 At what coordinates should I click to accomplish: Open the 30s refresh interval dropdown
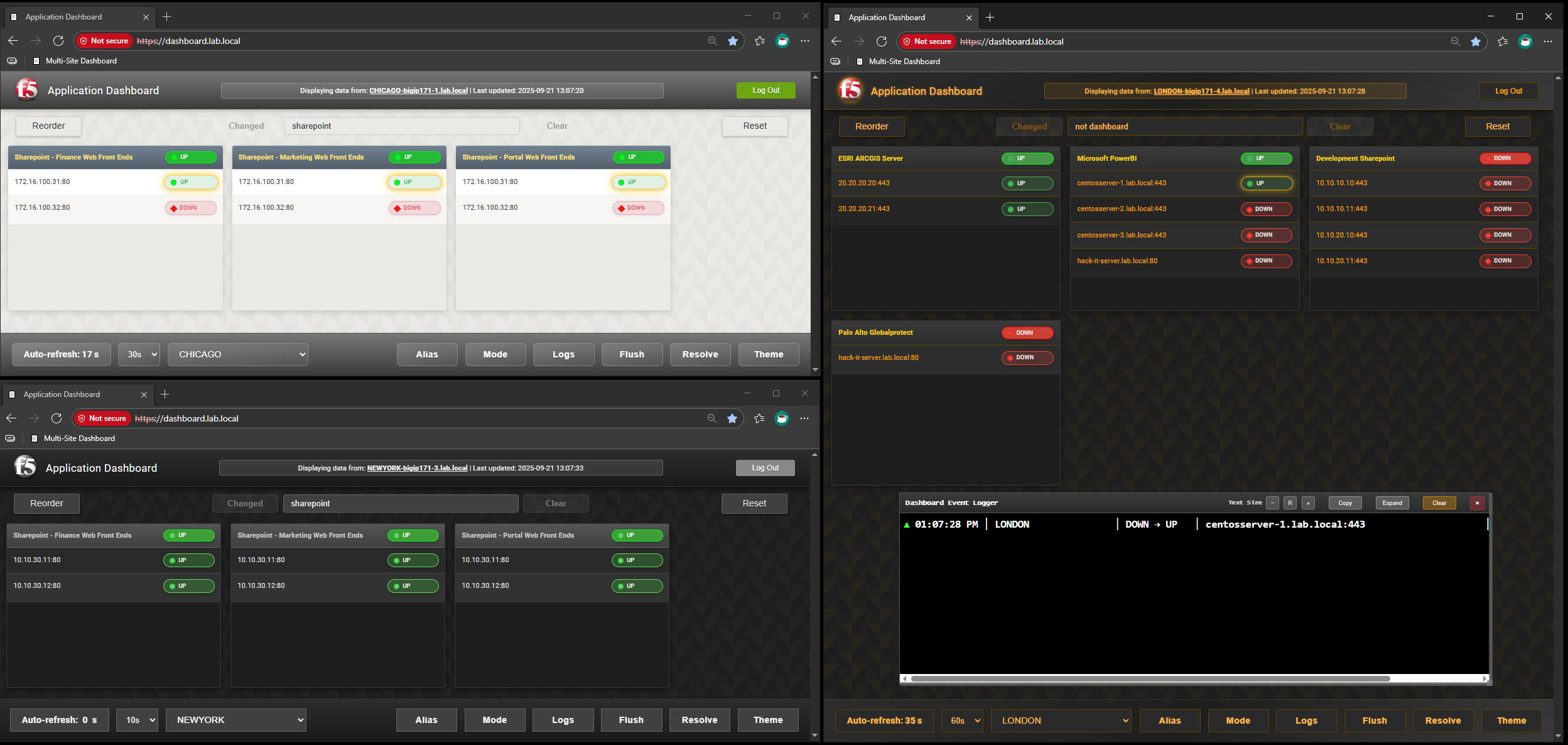click(x=139, y=354)
